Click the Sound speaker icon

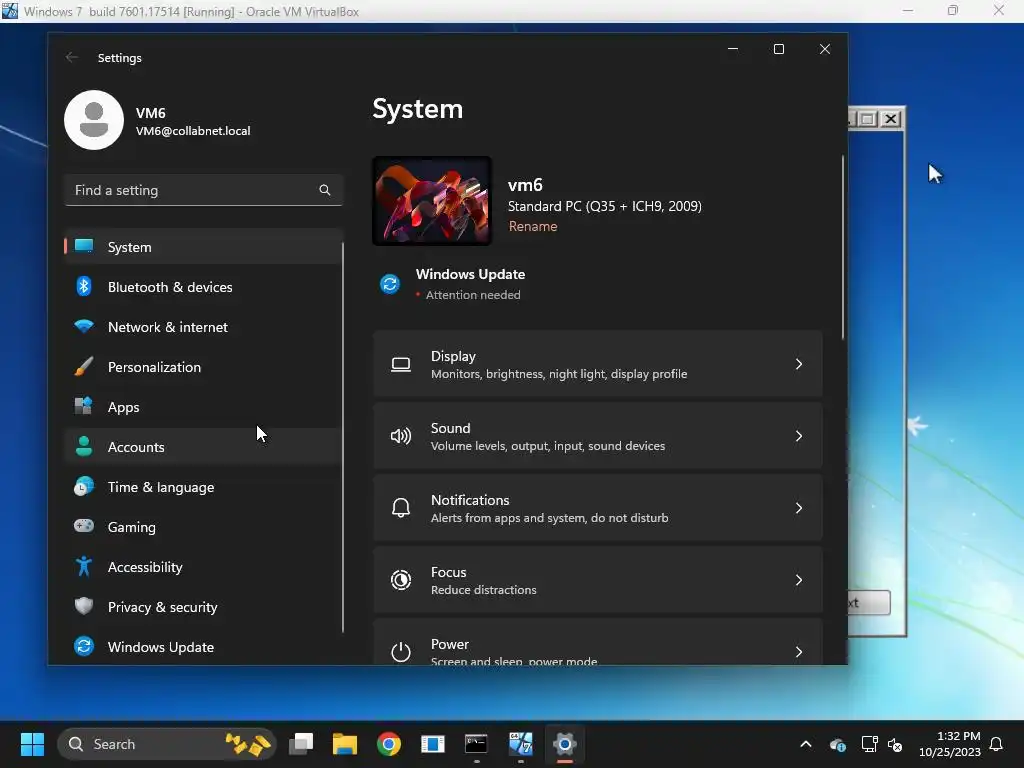400,436
